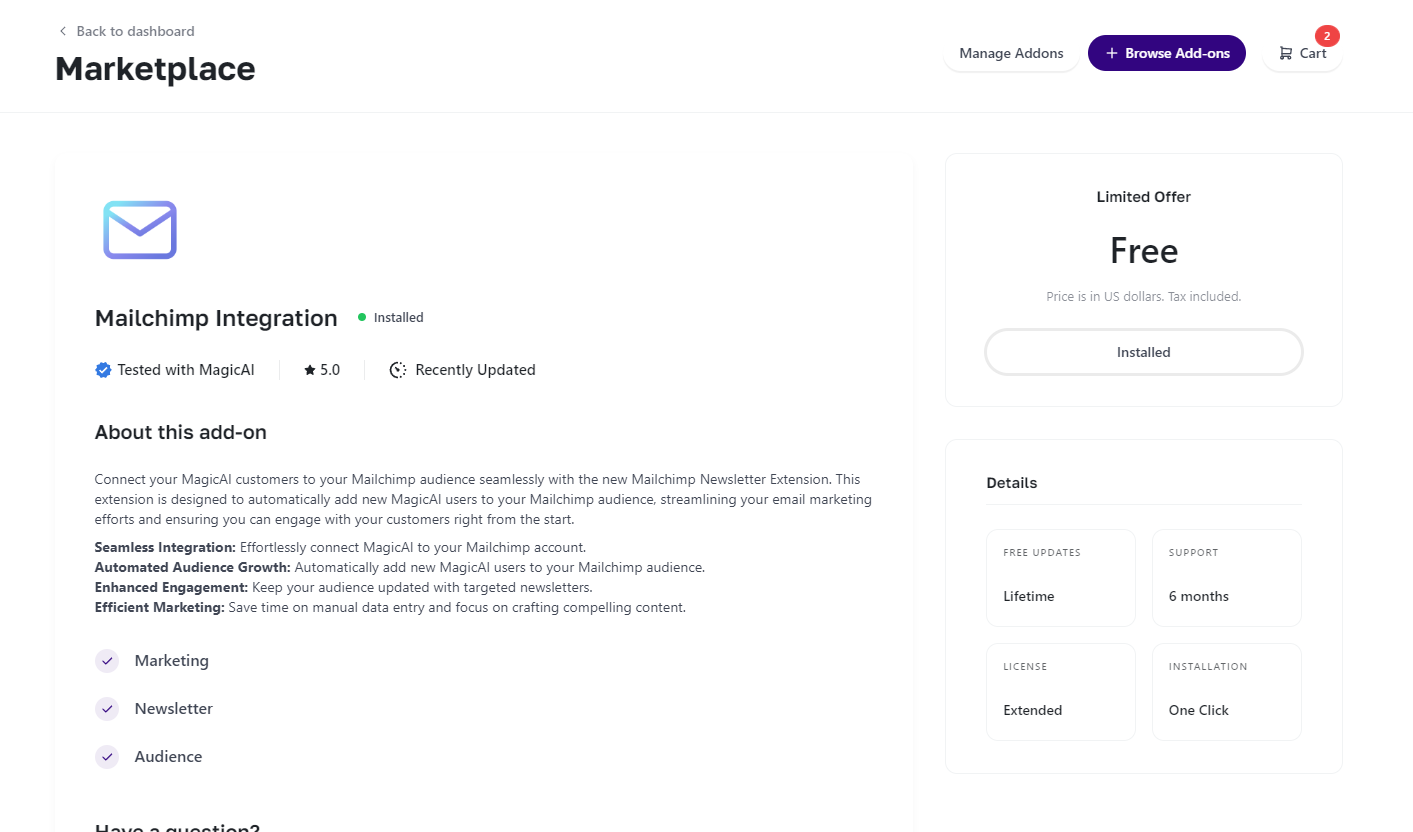Click the Audience checkmark icon

coord(107,757)
